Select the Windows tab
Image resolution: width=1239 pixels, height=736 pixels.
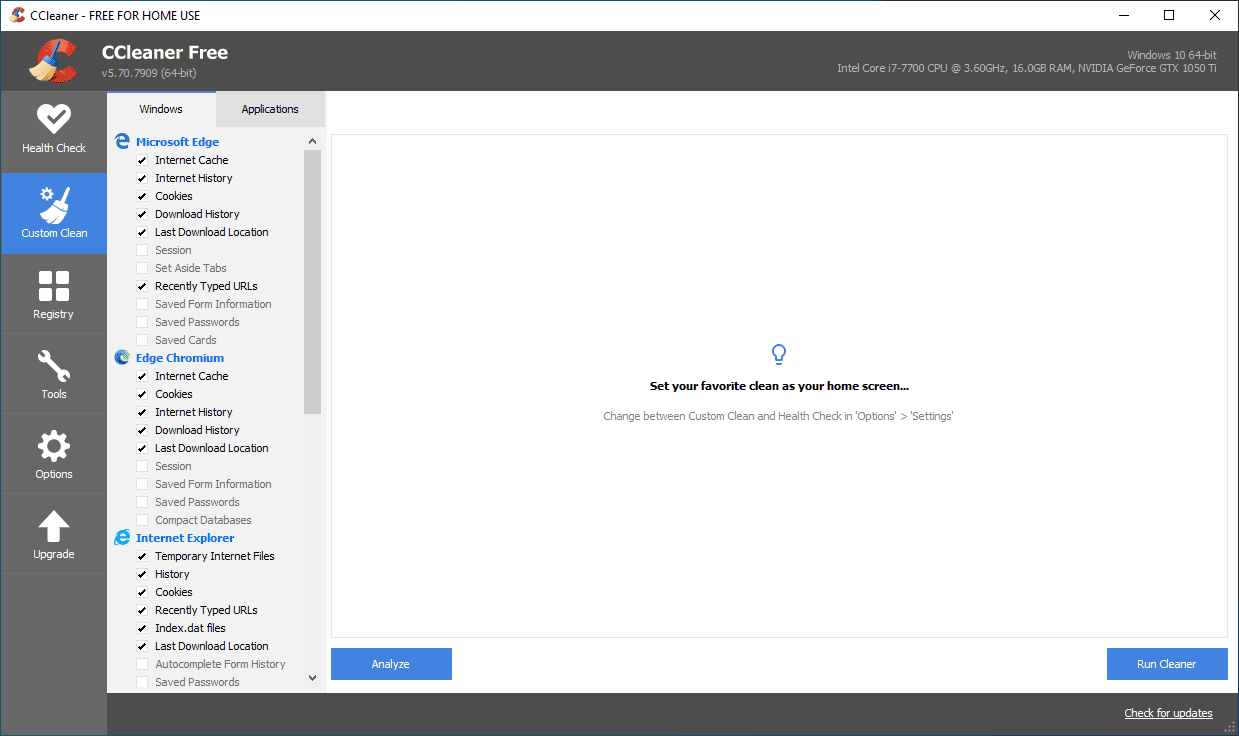161,108
